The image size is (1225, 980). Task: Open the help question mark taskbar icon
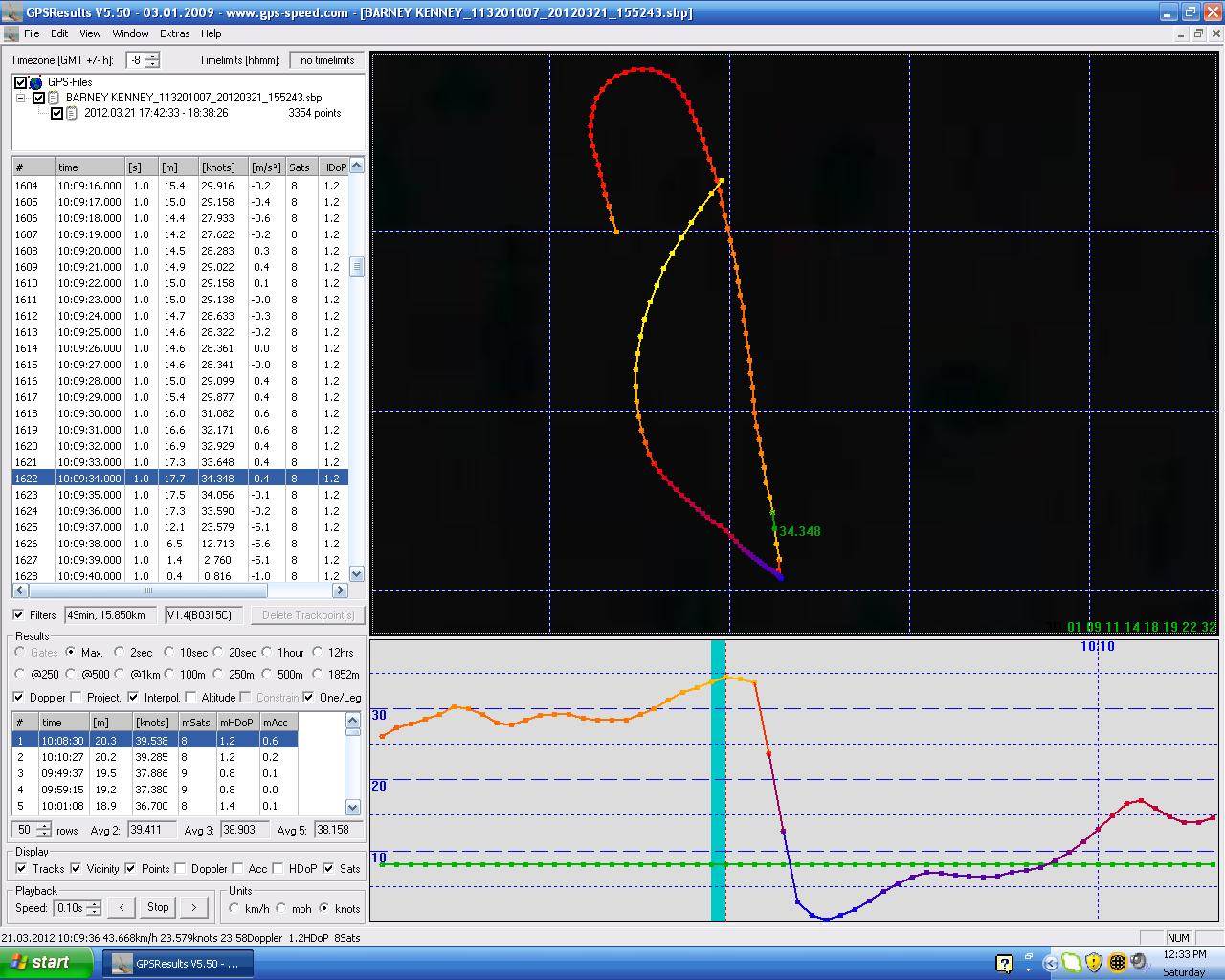1004,964
